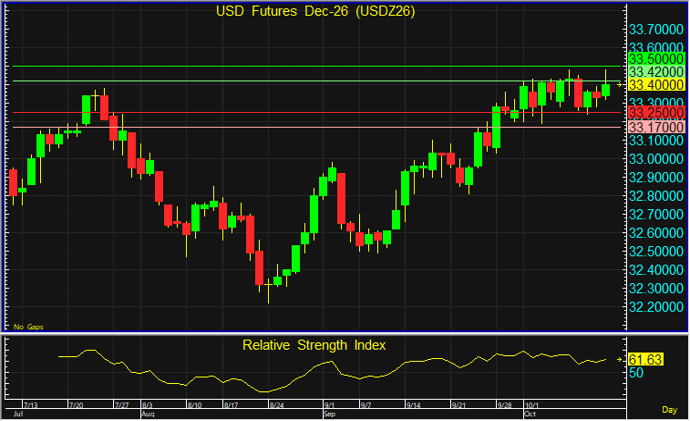Click the 9/1 date axis label

click(329, 405)
